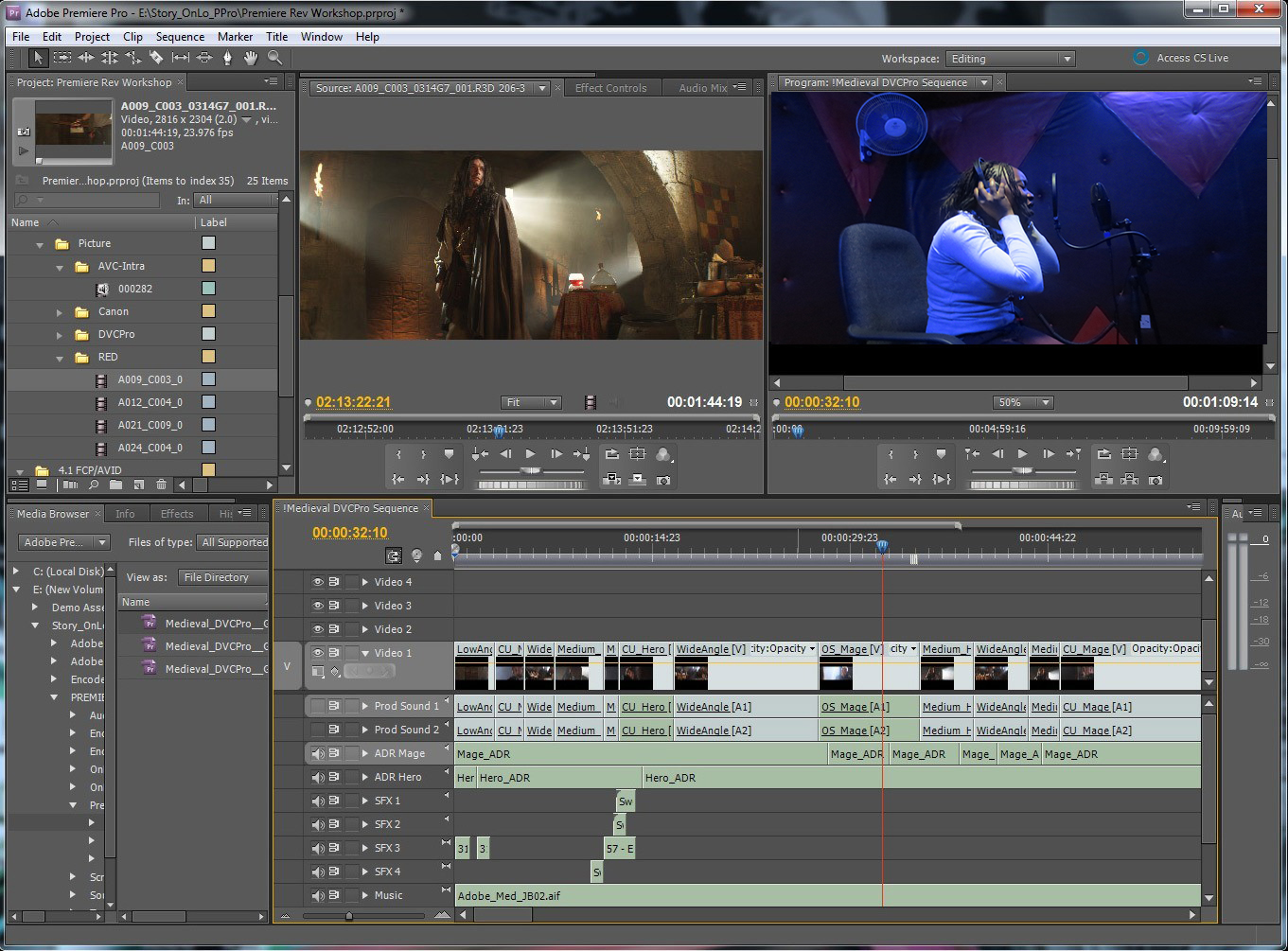Select the Zoom magnifier tool

274,58
